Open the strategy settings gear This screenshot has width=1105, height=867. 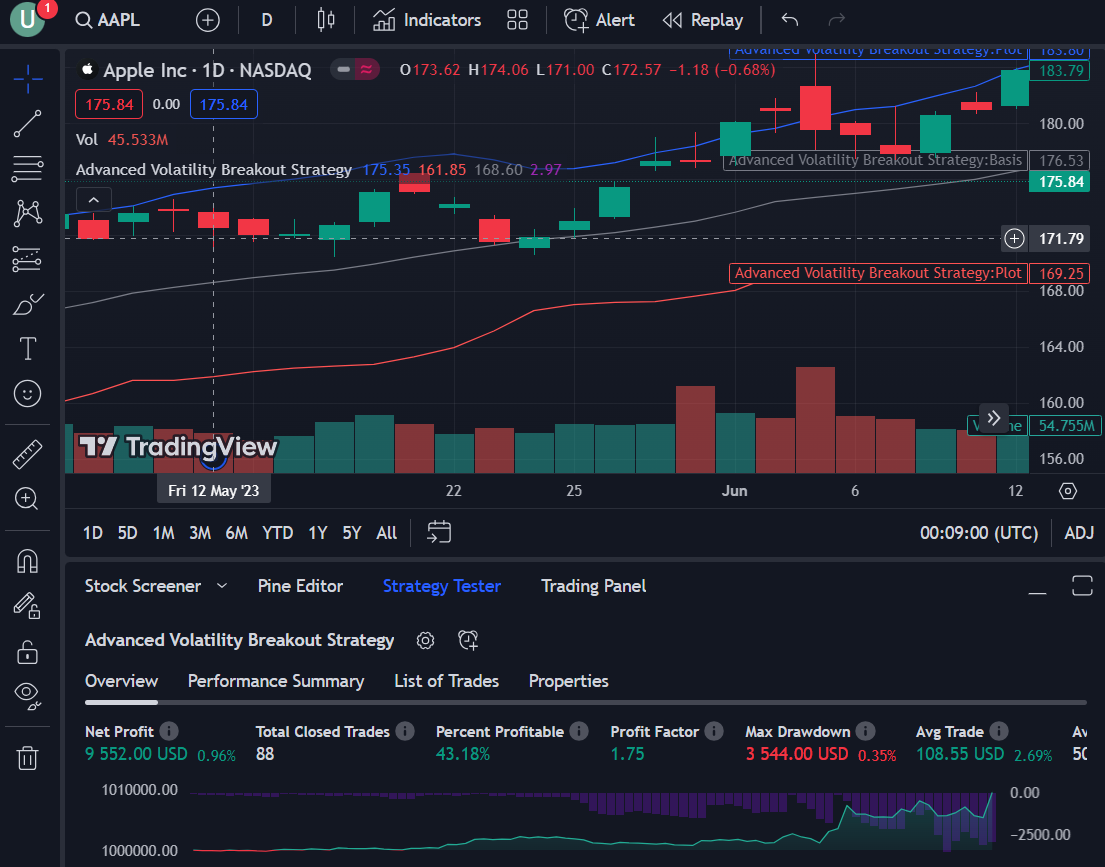[x=425, y=640]
